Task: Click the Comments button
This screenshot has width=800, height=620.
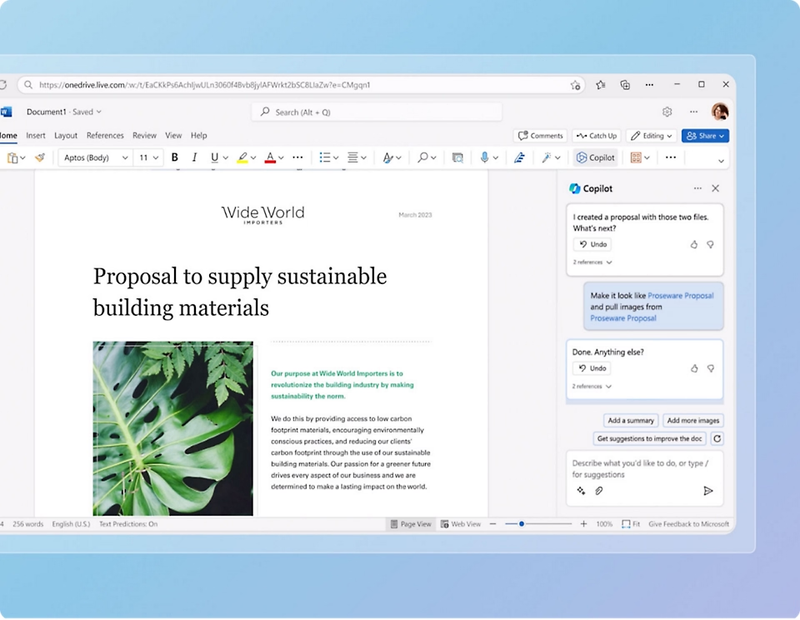Action: tap(540, 136)
